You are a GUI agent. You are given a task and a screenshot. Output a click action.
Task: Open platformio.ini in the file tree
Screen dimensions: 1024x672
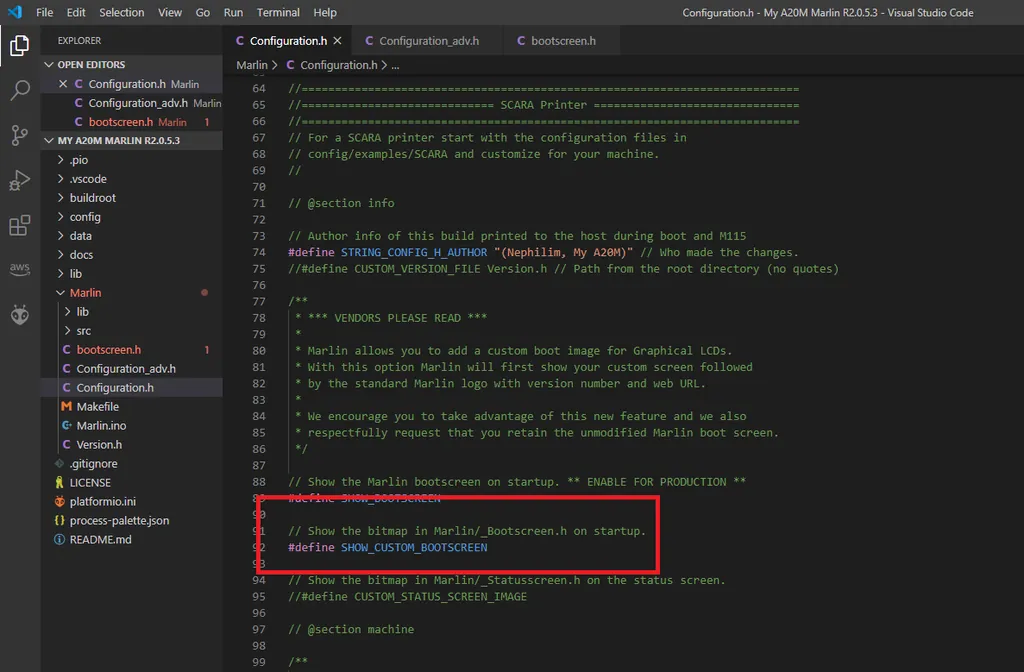[132, 502]
